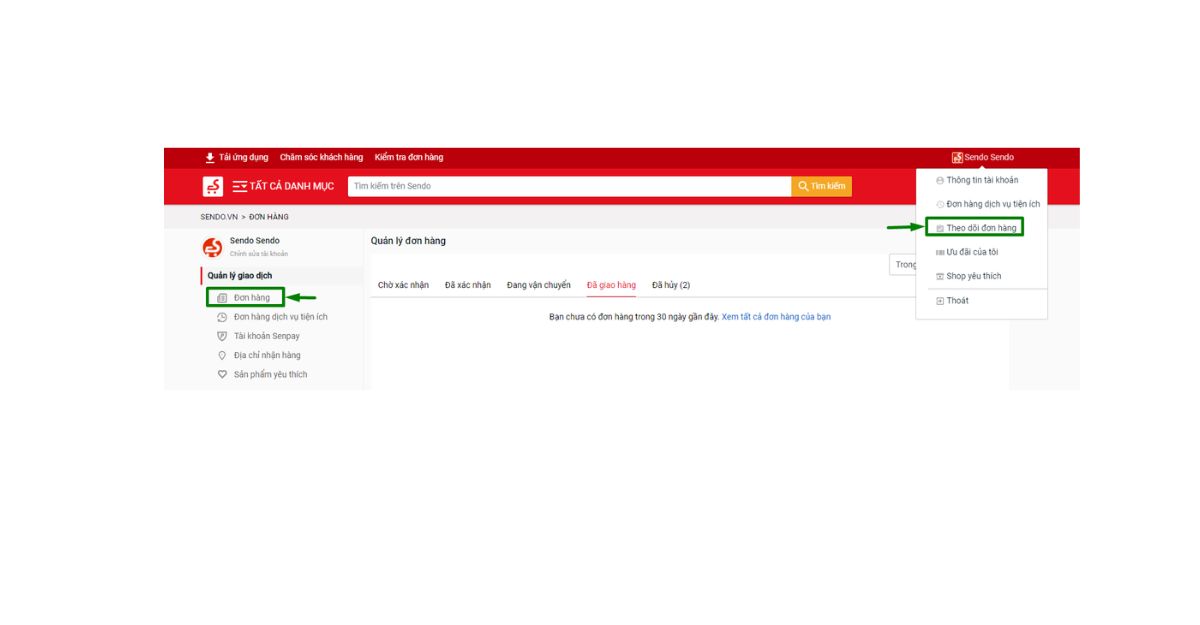
Task: Click the Ưu đãi của tôi voucher icon
Action: (940, 252)
